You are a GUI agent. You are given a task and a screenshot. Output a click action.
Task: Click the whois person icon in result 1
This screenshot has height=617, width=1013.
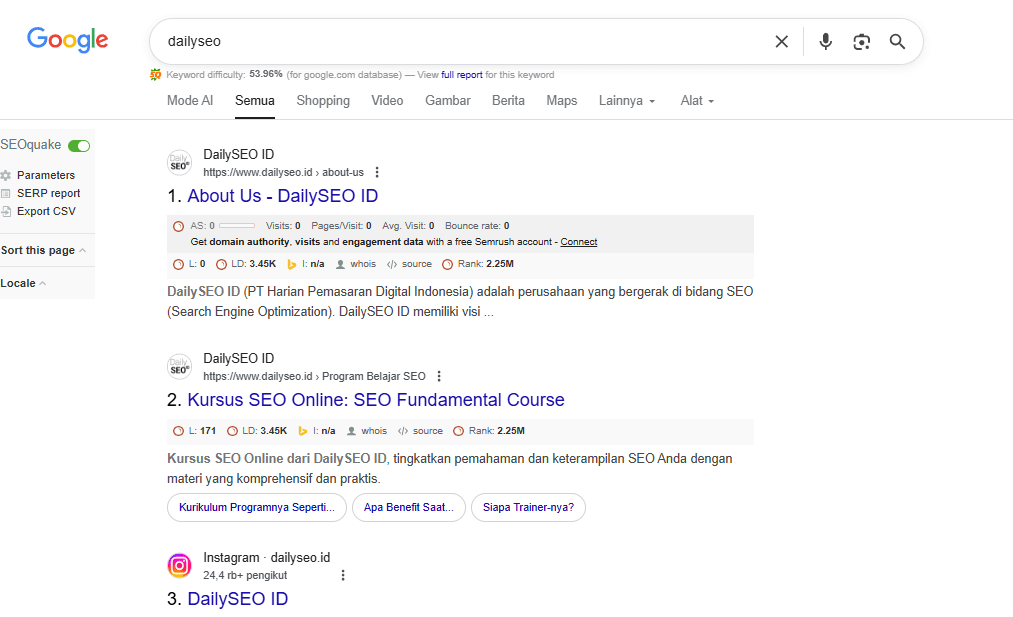(x=340, y=264)
